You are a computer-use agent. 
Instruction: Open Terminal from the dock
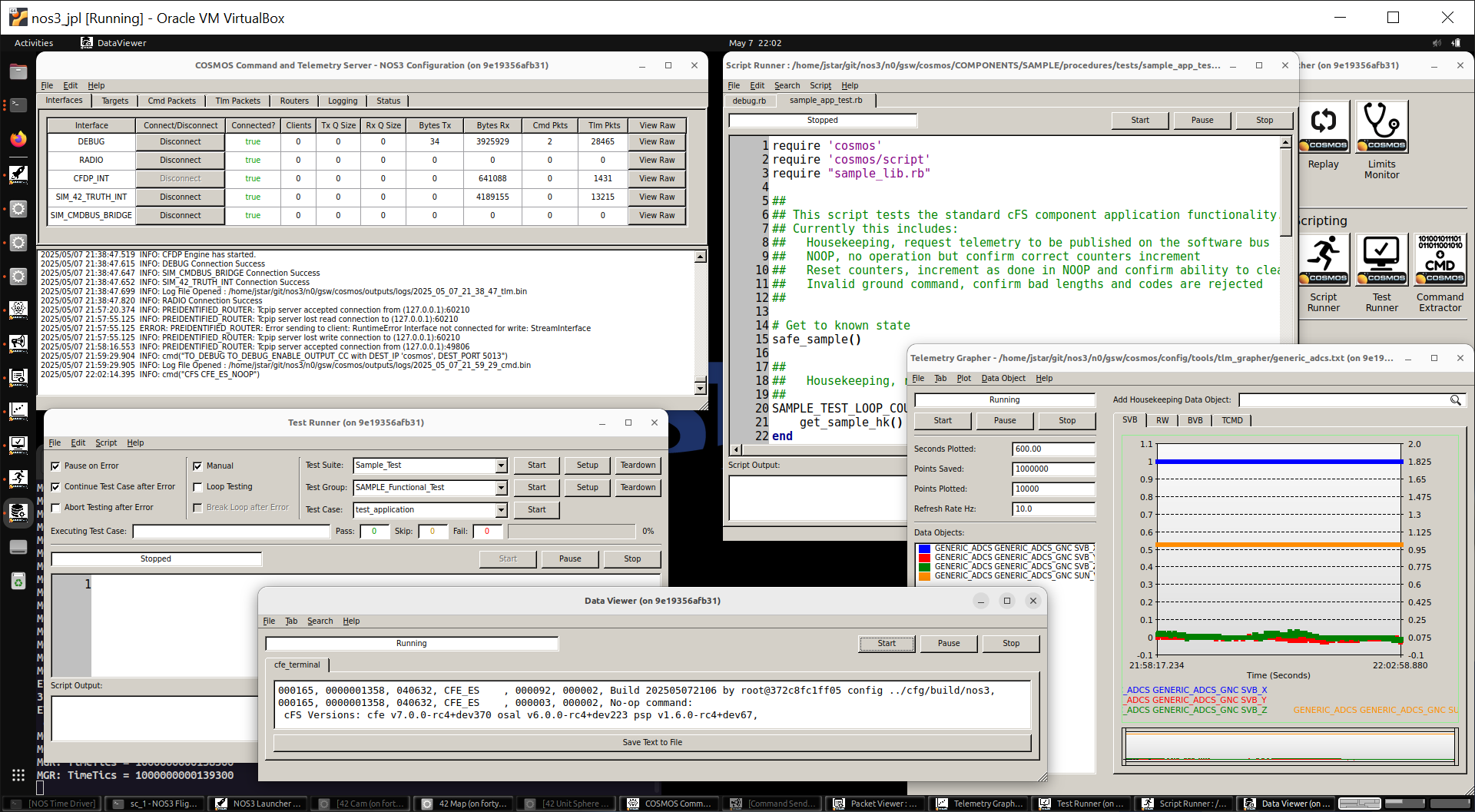click(x=18, y=105)
